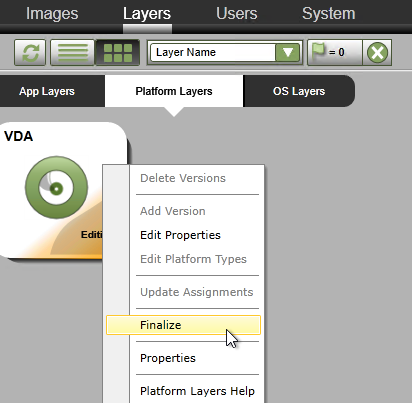The height and width of the screenshot is (403, 412).
Task: Switch to list view layout
Action: coord(73,53)
